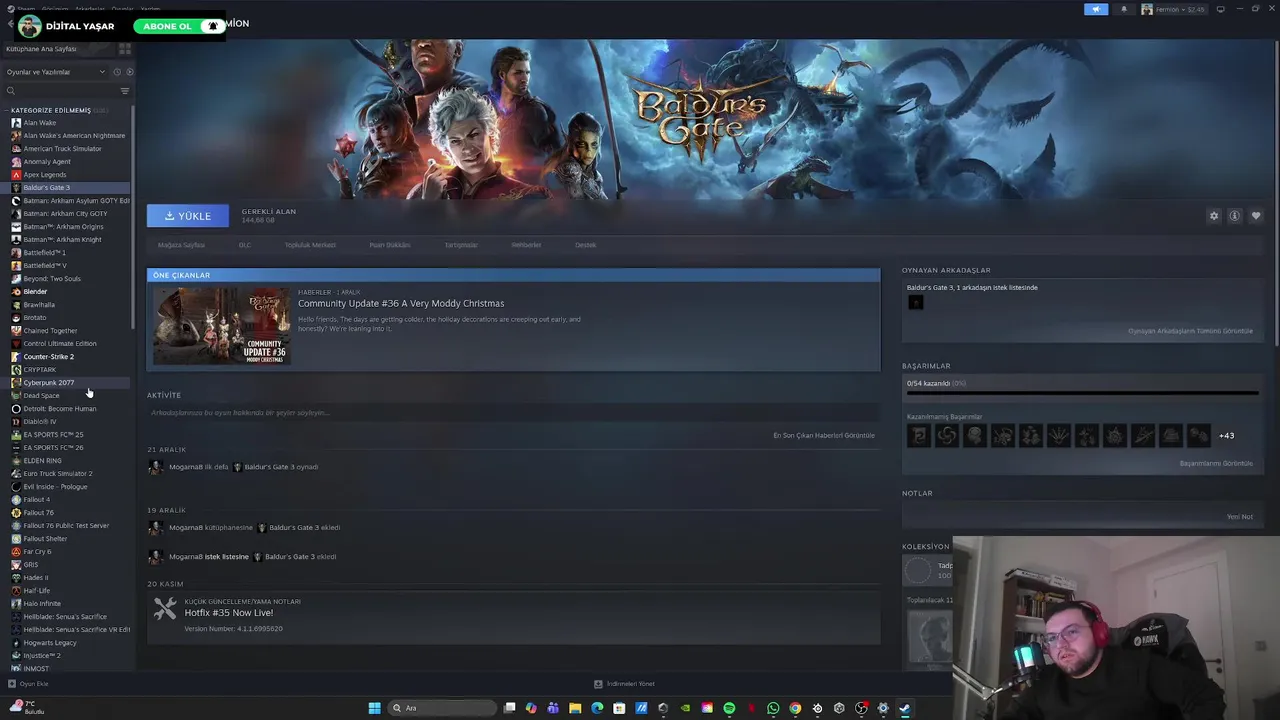Open the Oyunlar menu
Image resolution: width=1280 pixels, height=720 pixels.
[122, 9]
